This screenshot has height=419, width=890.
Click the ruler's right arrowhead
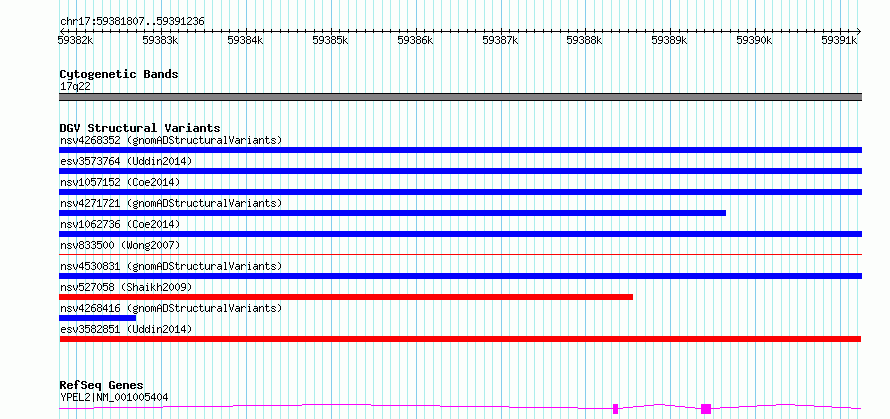[x=859, y=31]
